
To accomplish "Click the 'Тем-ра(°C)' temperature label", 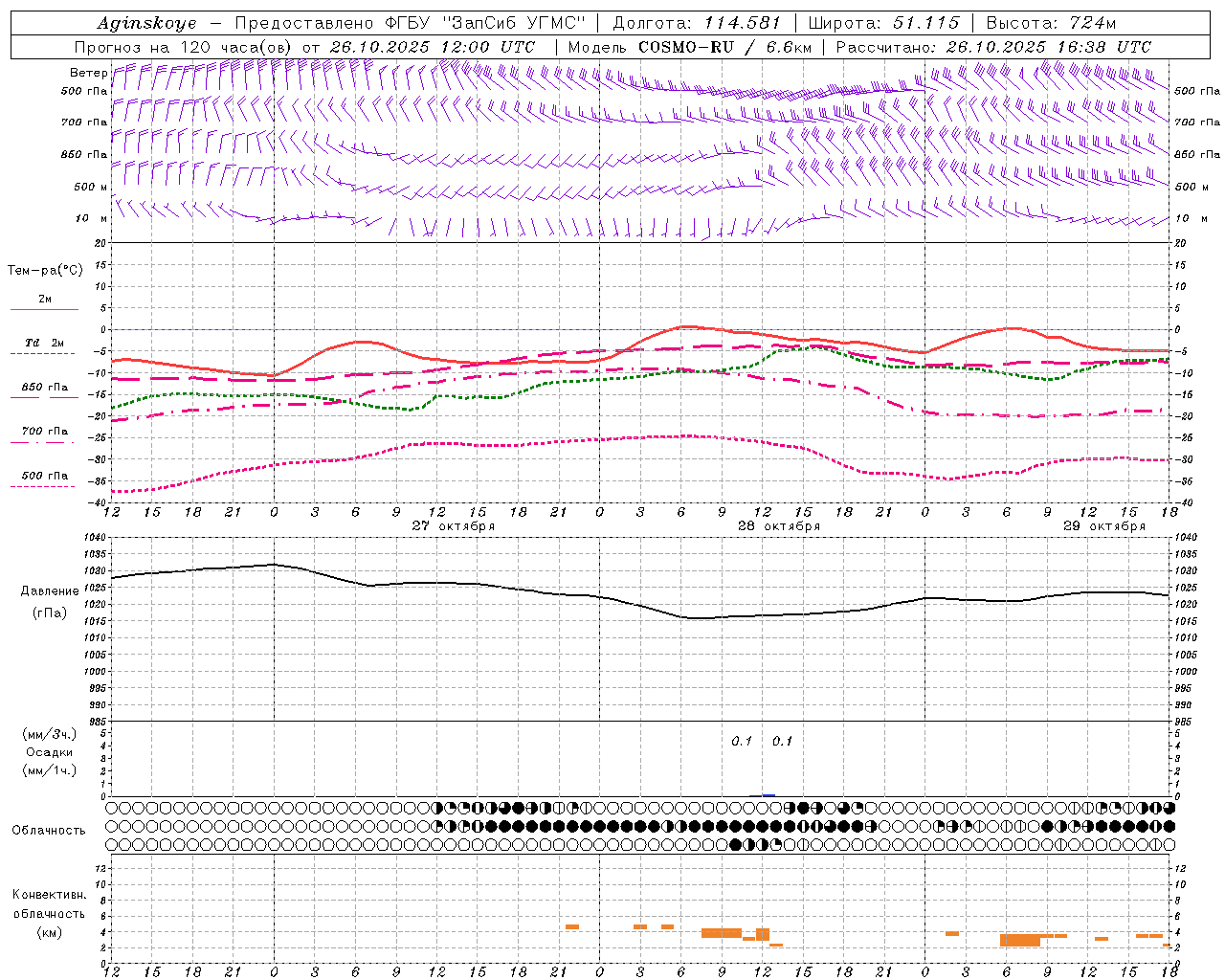I will [45, 271].
